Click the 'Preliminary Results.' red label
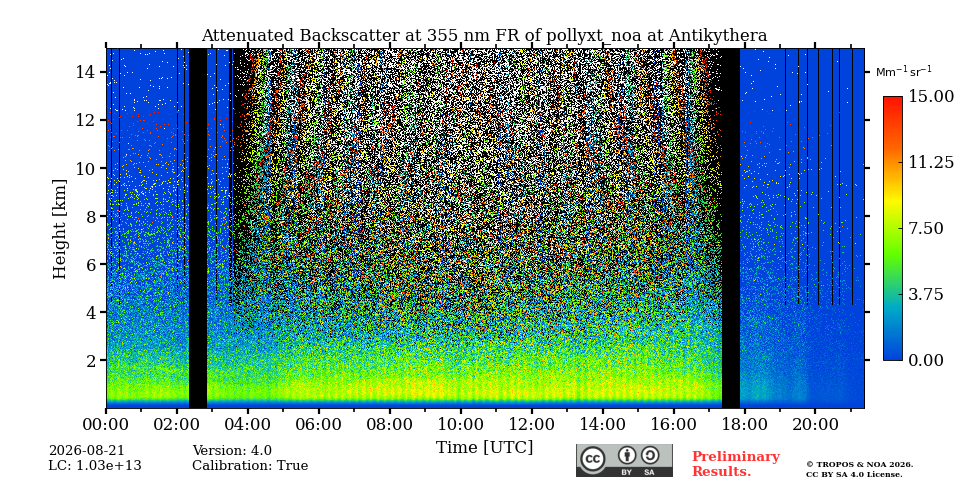 (x=735, y=463)
